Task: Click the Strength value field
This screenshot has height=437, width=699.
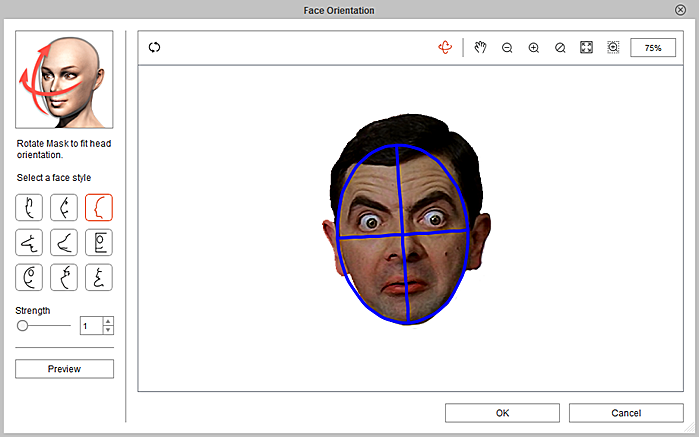Action: click(91, 326)
